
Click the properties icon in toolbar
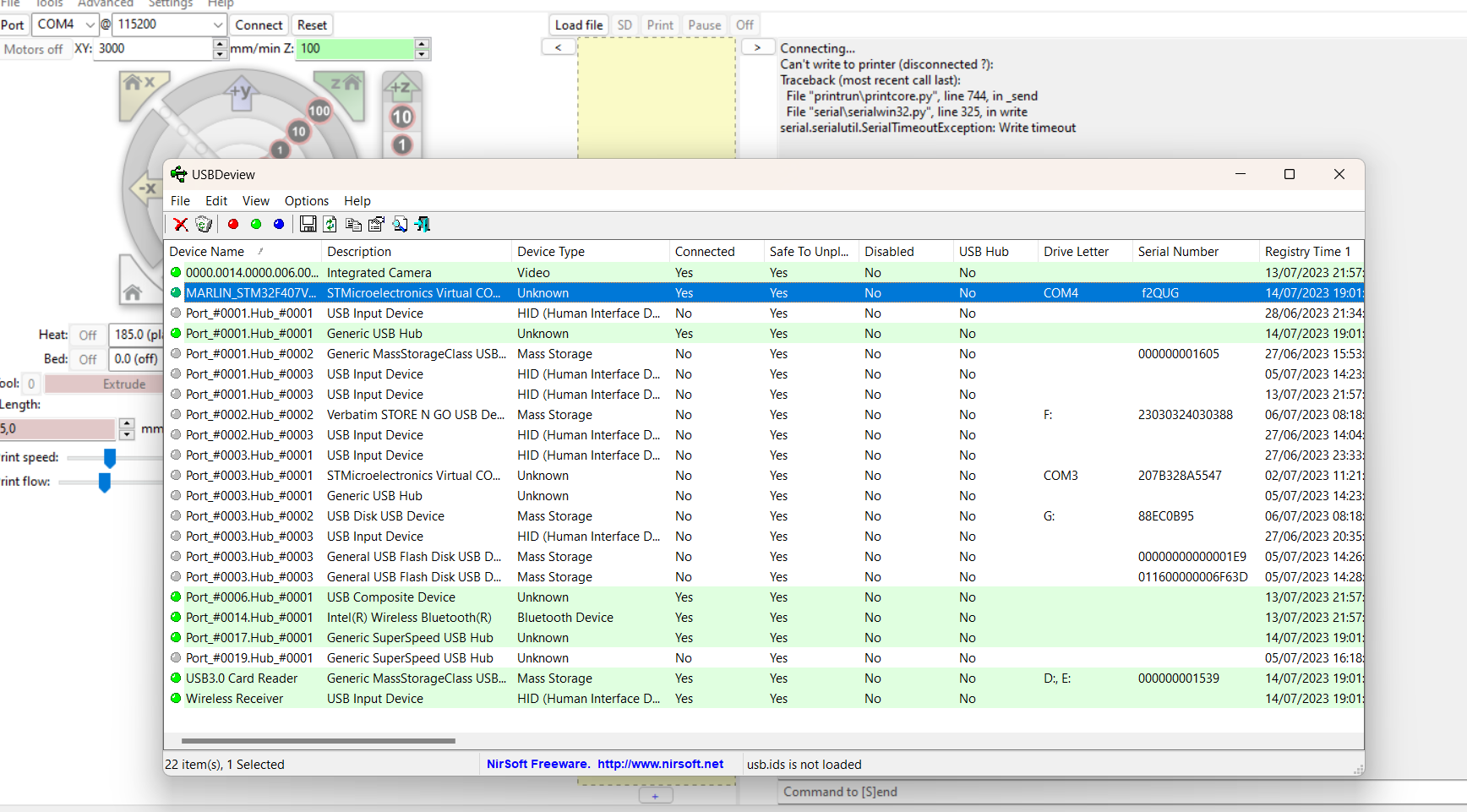[x=376, y=224]
